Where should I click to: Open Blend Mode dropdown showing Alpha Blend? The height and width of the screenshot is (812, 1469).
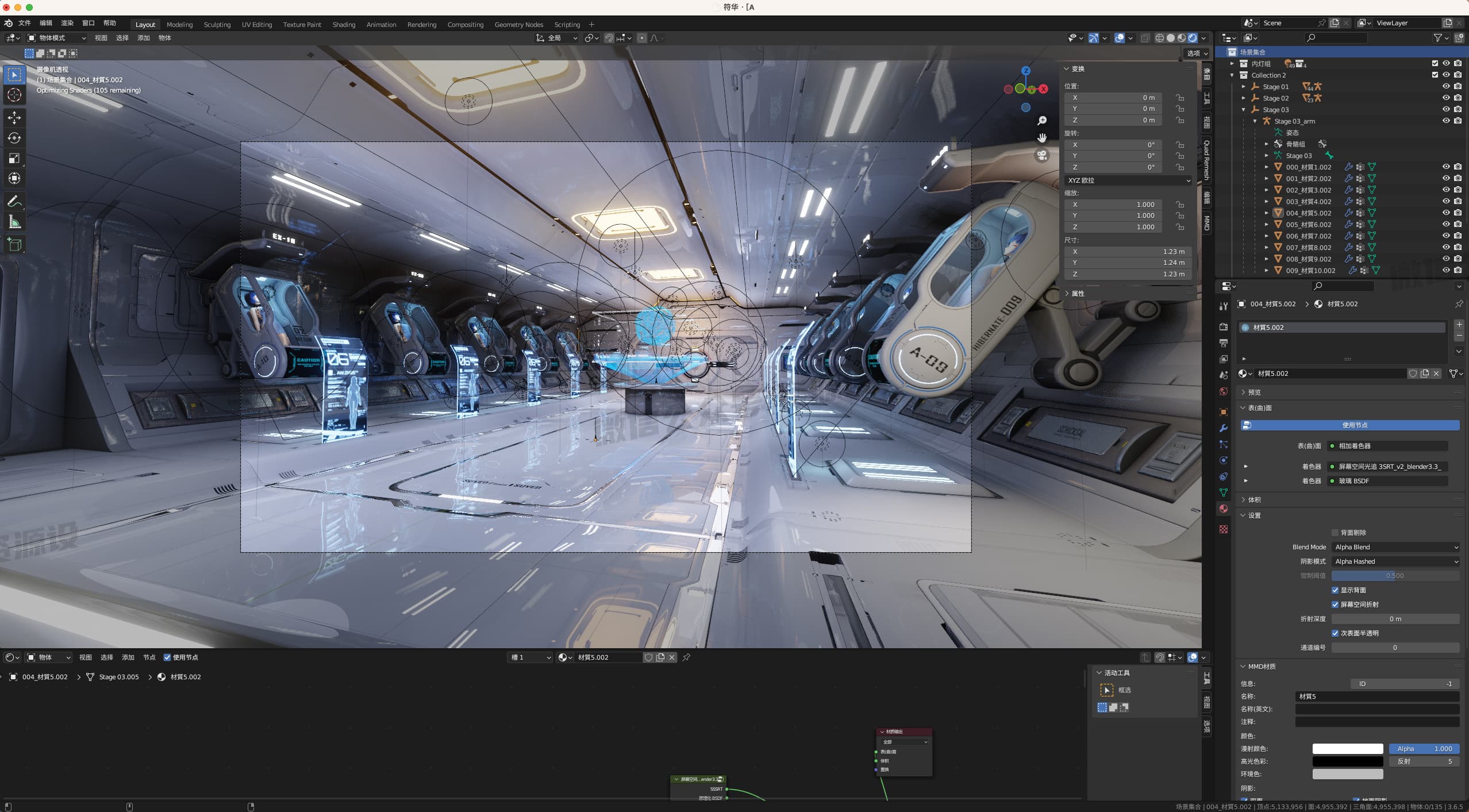pos(1395,547)
